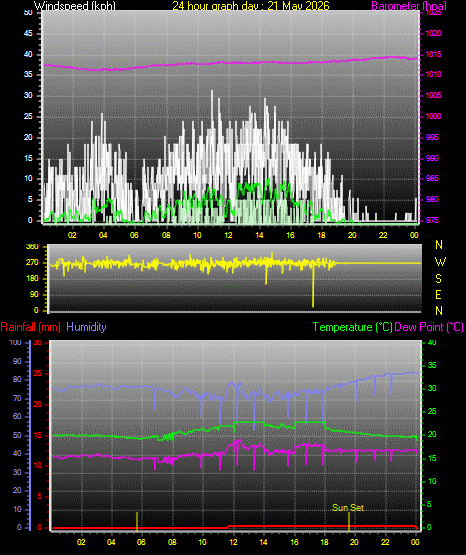Select the red 25 rainfall axis label
Image resolution: width=466 pixels, height=555 pixels.
(38, 374)
